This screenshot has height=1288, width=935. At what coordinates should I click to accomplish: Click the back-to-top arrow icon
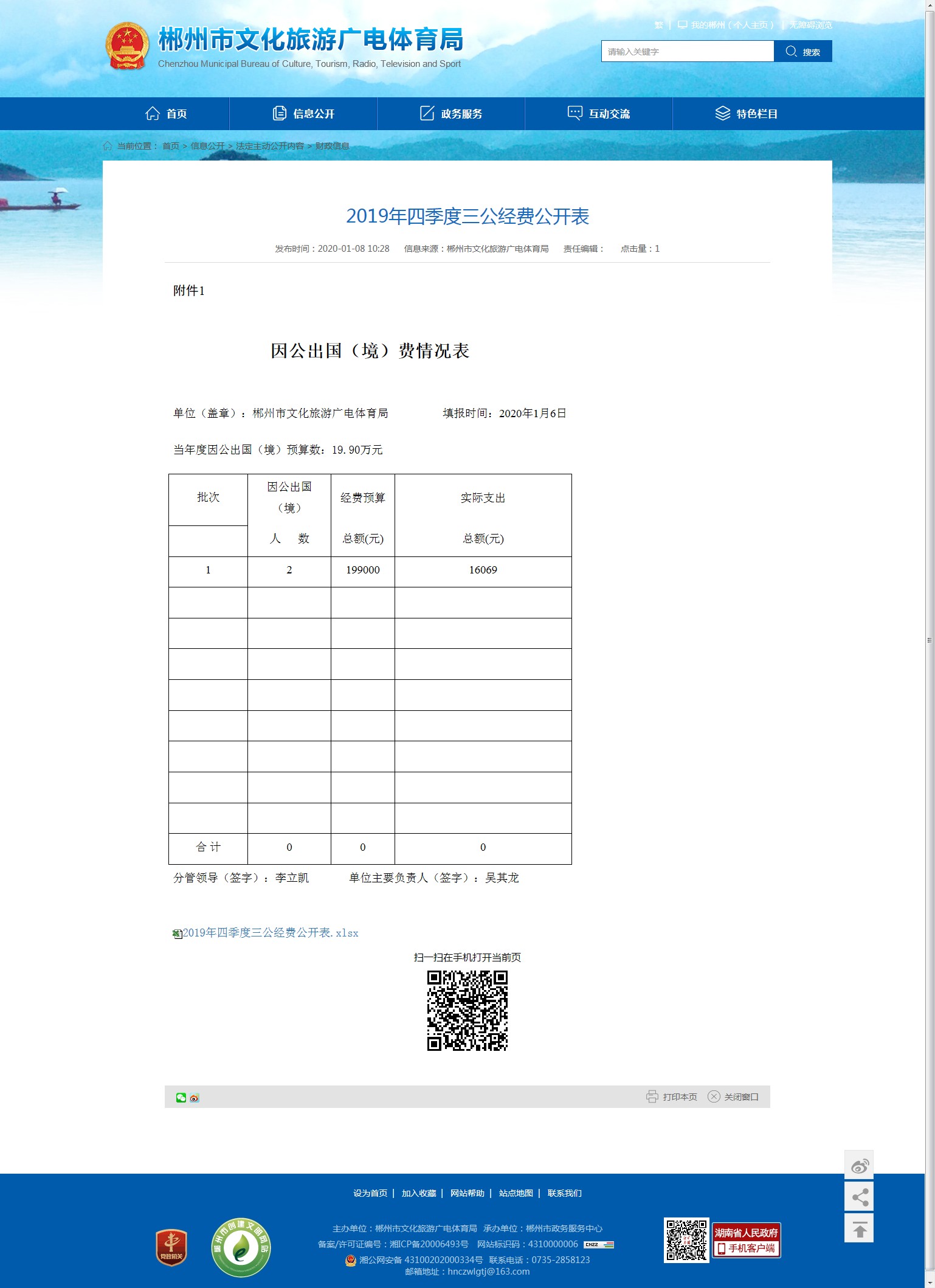859,1229
